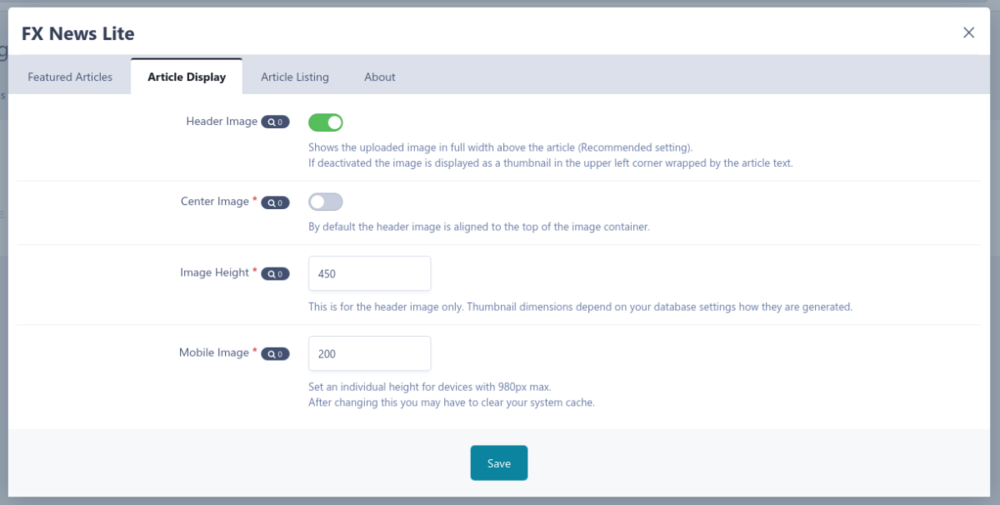Image resolution: width=1000 pixels, height=505 pixels.
Task: Close the FX News Lite dialog
Action: click(968, 33)
